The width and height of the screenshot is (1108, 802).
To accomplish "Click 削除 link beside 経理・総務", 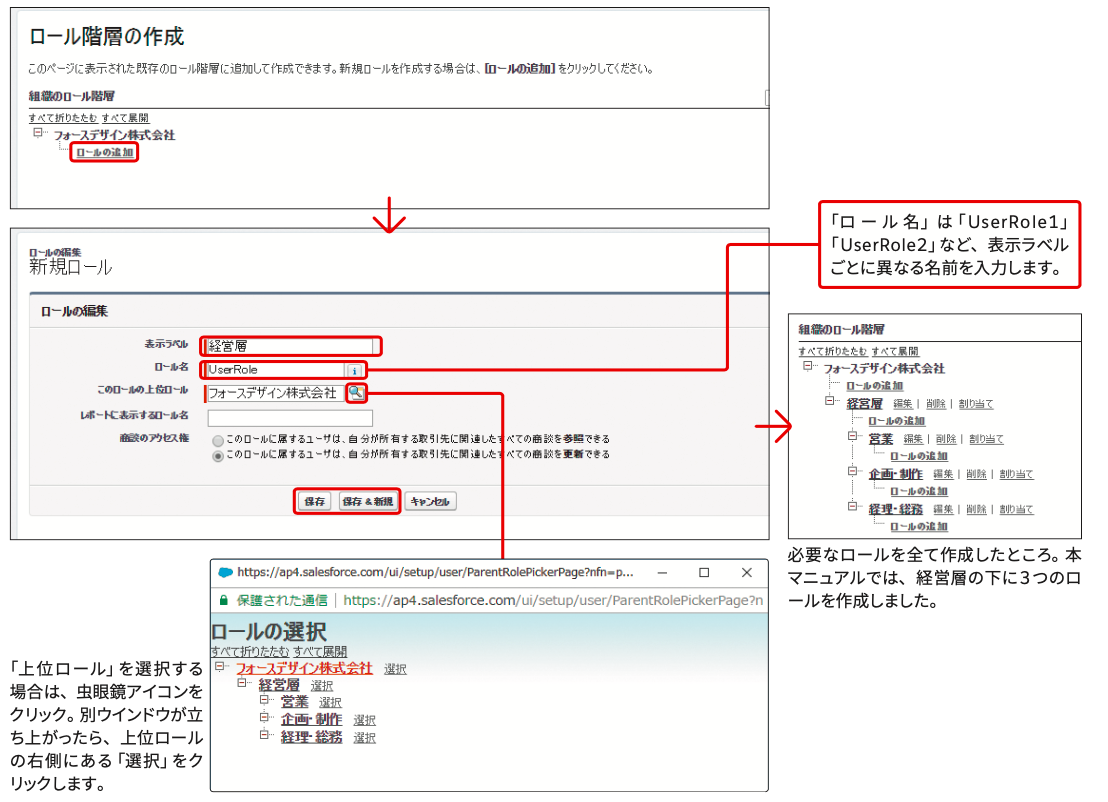I will click(976, 509).
